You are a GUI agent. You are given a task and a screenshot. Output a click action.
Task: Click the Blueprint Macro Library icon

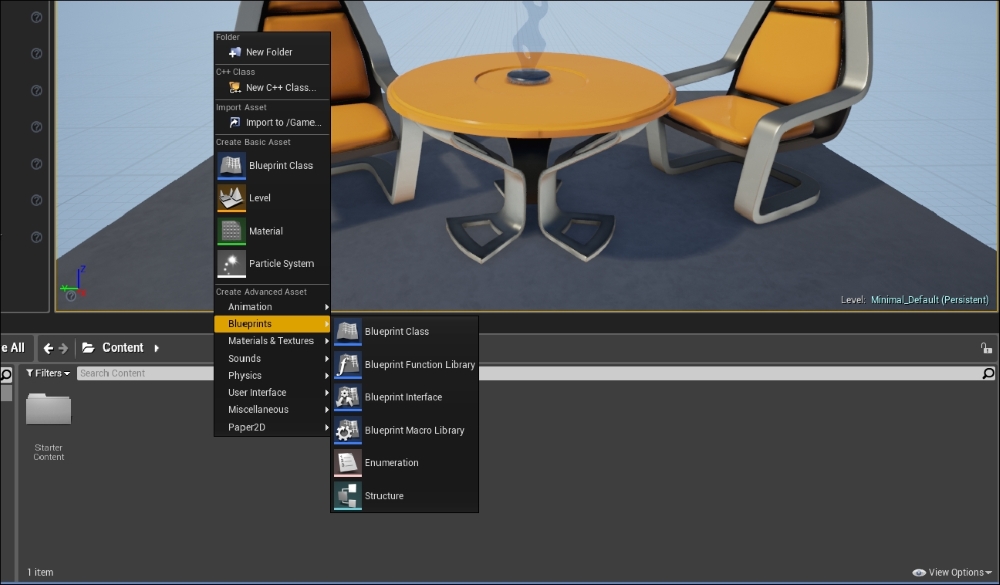click(348, 430)
